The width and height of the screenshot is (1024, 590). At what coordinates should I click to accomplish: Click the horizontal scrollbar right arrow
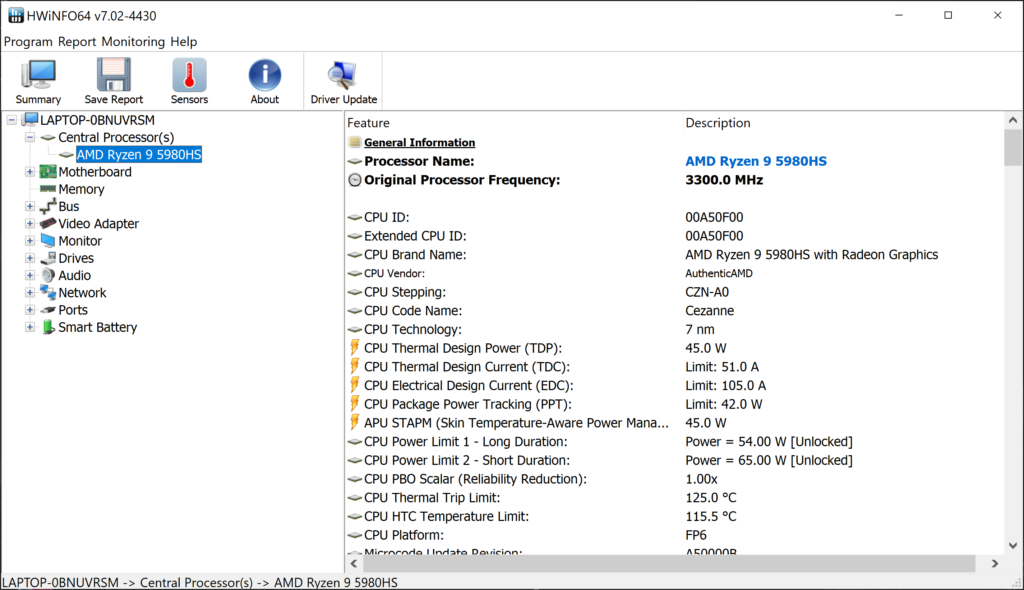(x=995, y=563)
